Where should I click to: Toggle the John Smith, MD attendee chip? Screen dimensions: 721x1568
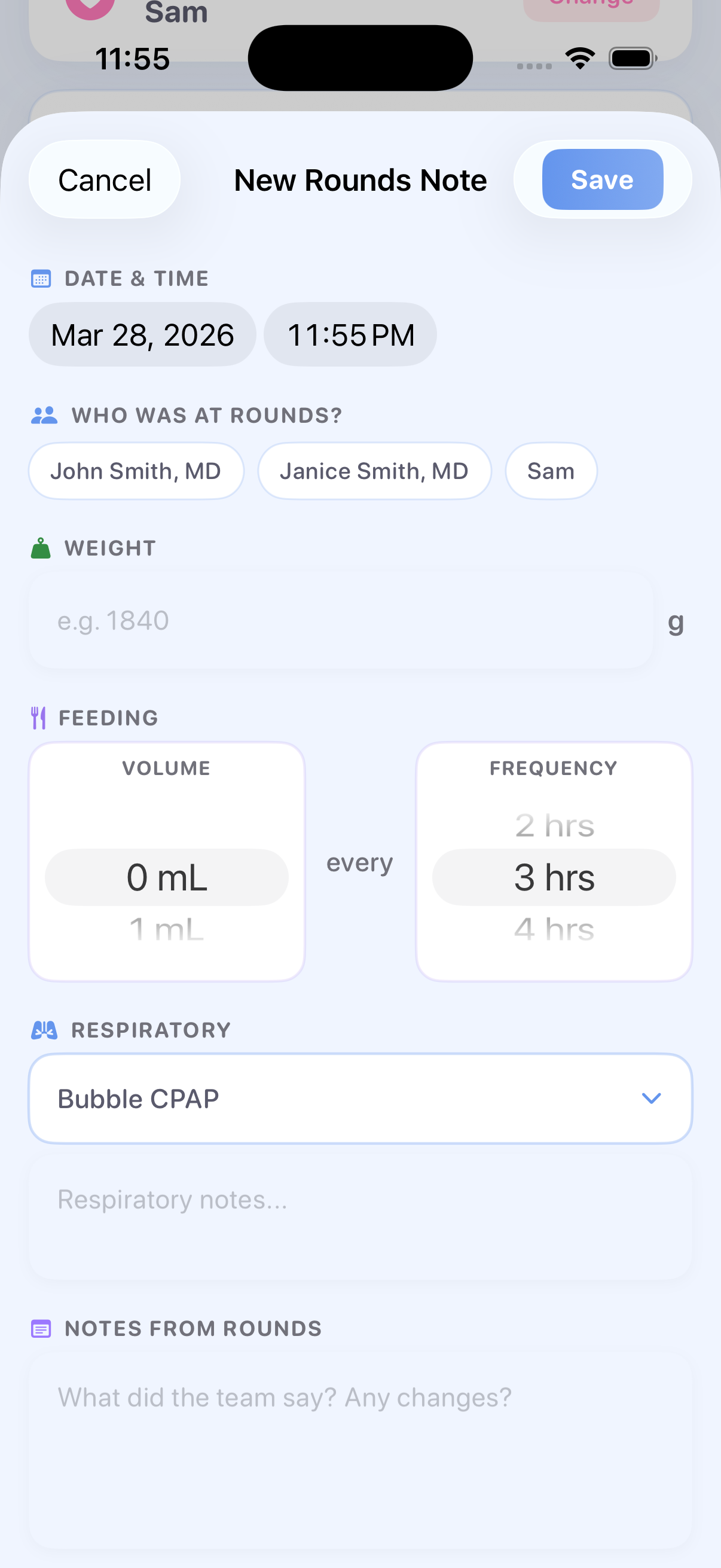pyautogui.click(x=136, y=471)
